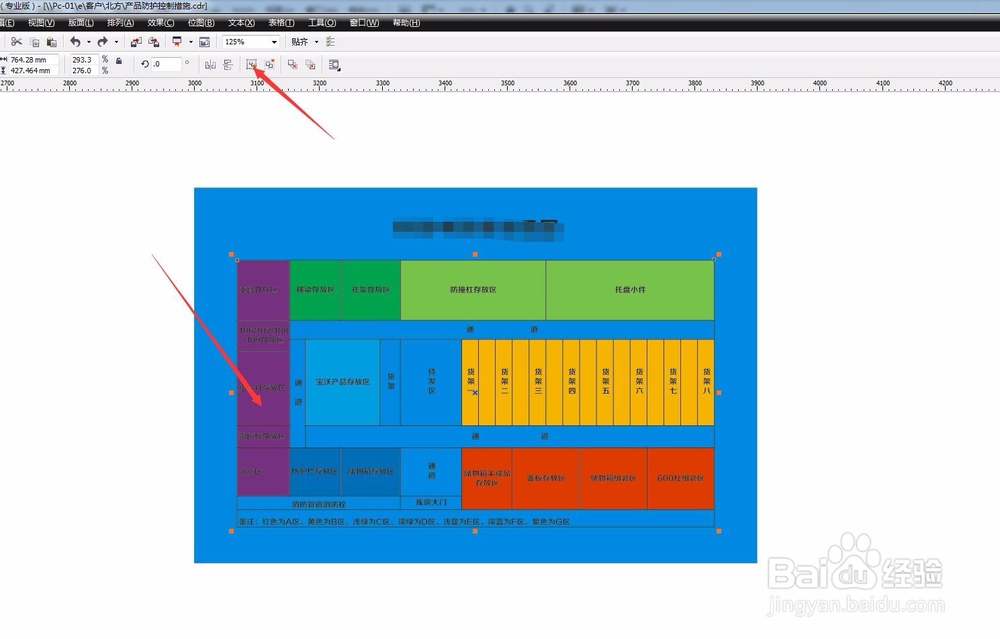Select the 待发区 block
1000x639 pixels.
tap(431, 382)
